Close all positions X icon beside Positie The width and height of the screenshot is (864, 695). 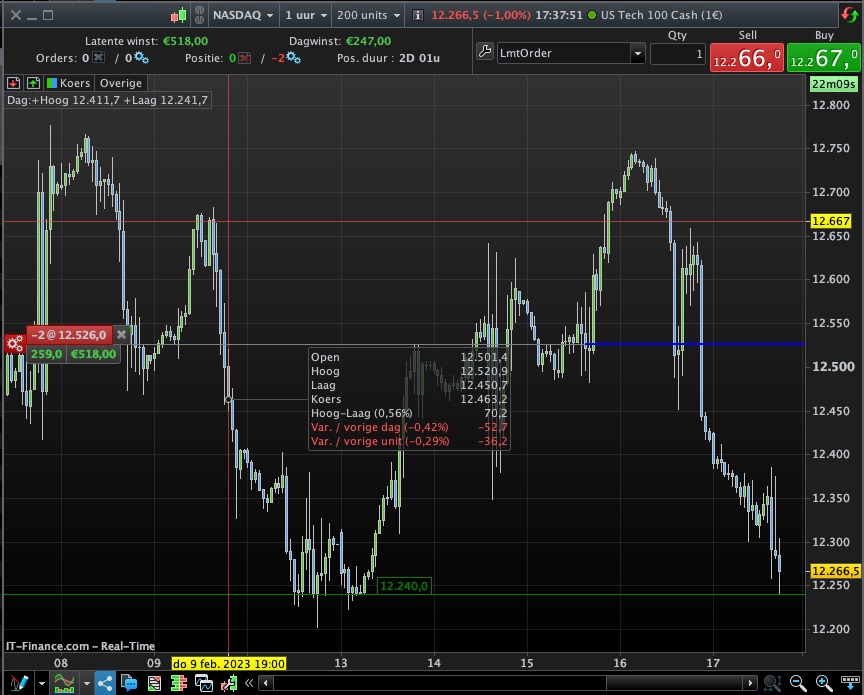point(245,58)
